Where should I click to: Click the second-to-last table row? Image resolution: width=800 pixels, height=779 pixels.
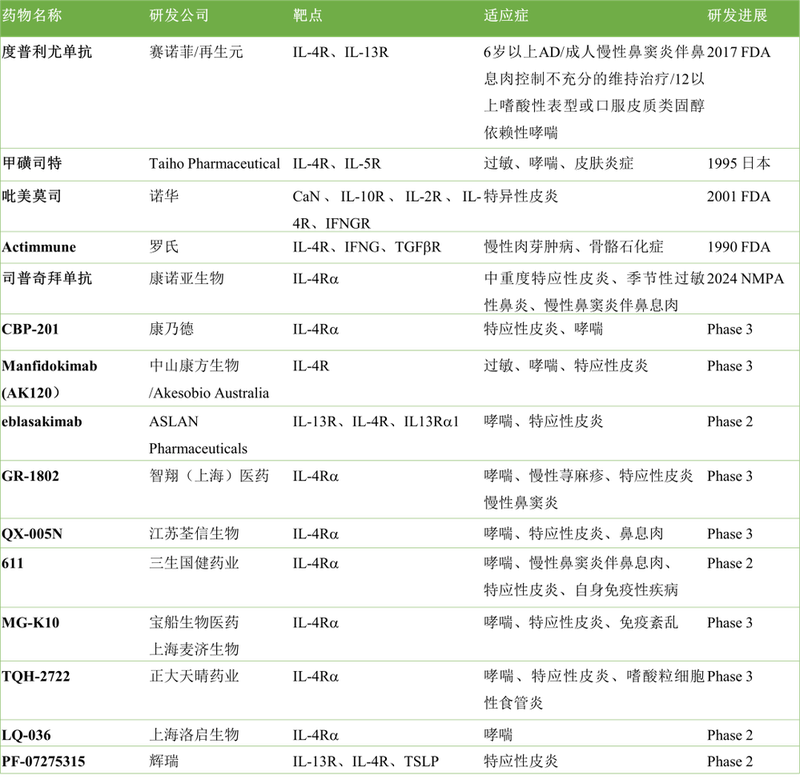[400, 733]
